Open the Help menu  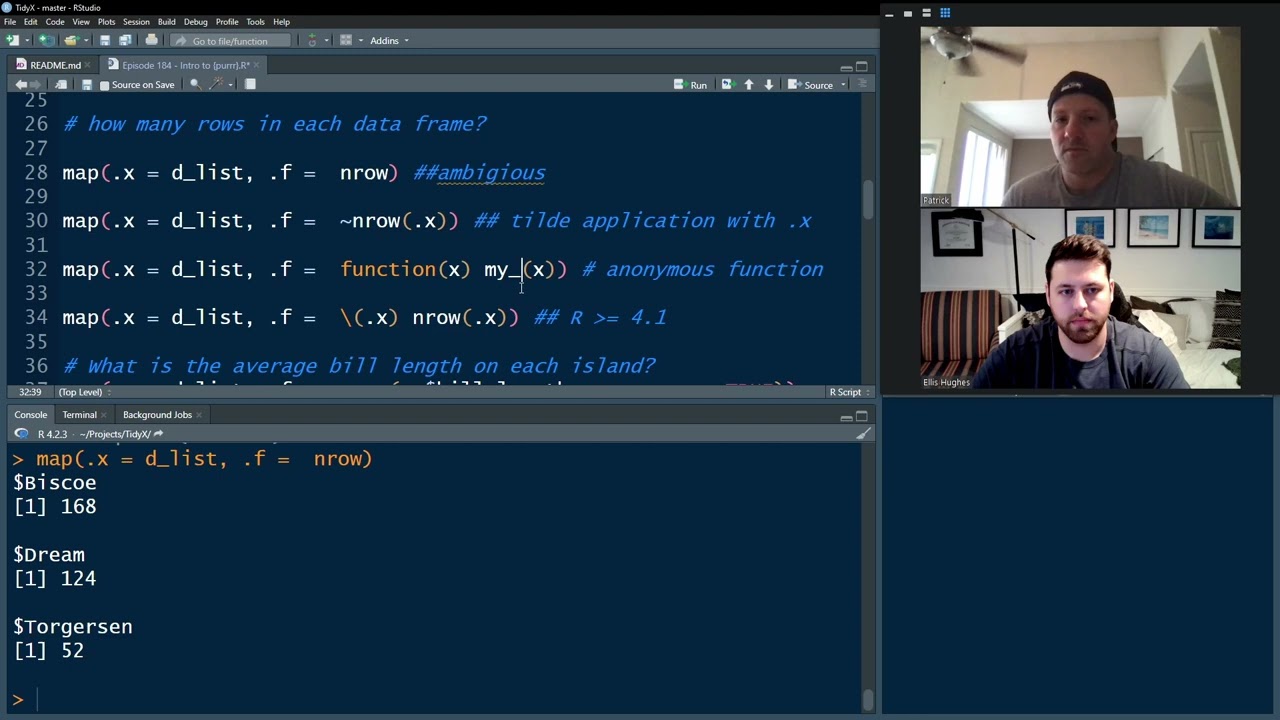[281, 22]
